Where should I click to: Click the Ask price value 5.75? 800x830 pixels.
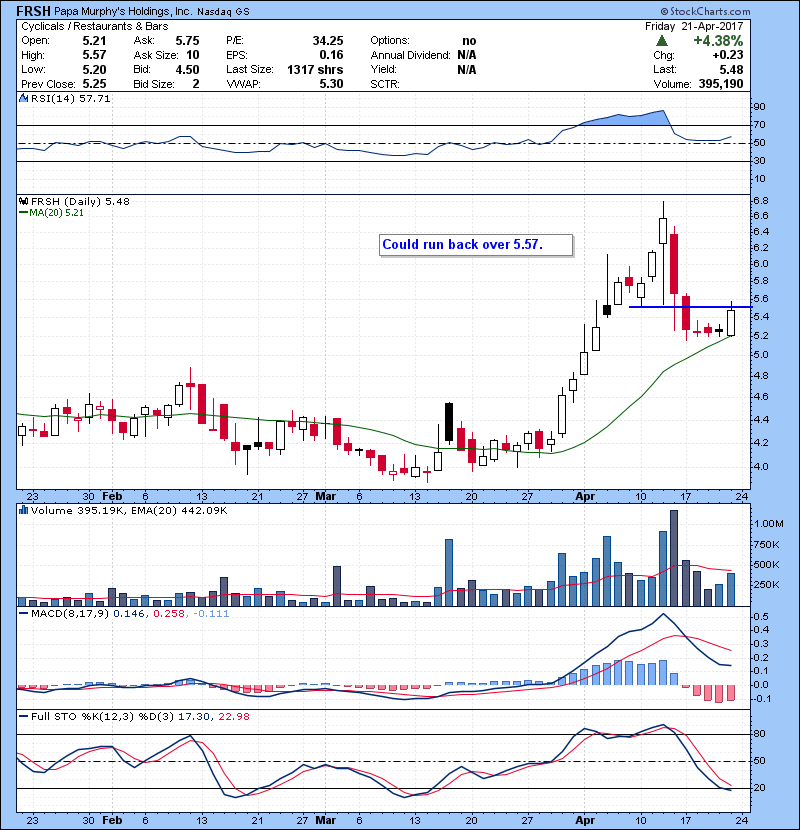(187, 41)
